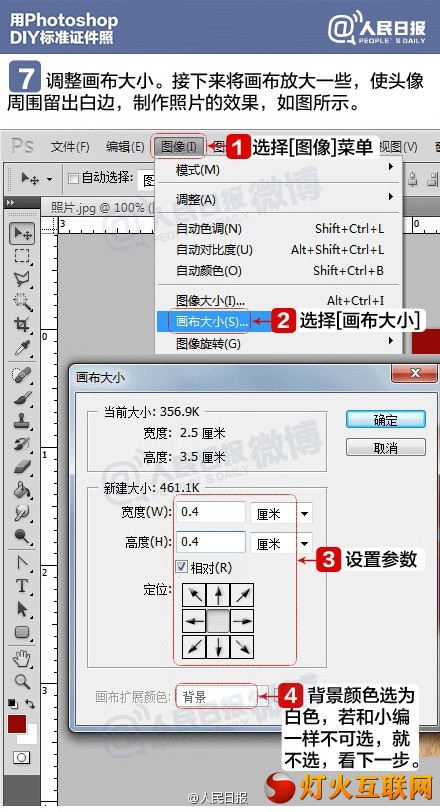
Task: Toggle the 相对(R) checkbox
Action: click(182, 567)
